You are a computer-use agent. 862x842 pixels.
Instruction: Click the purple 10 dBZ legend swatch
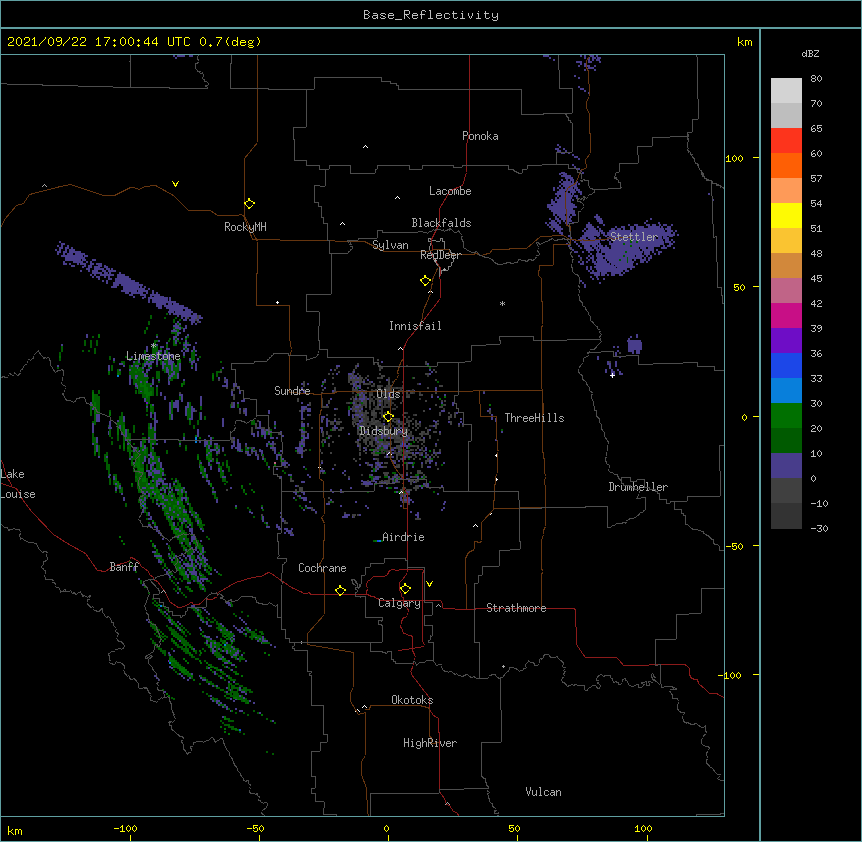click(786, 466)
